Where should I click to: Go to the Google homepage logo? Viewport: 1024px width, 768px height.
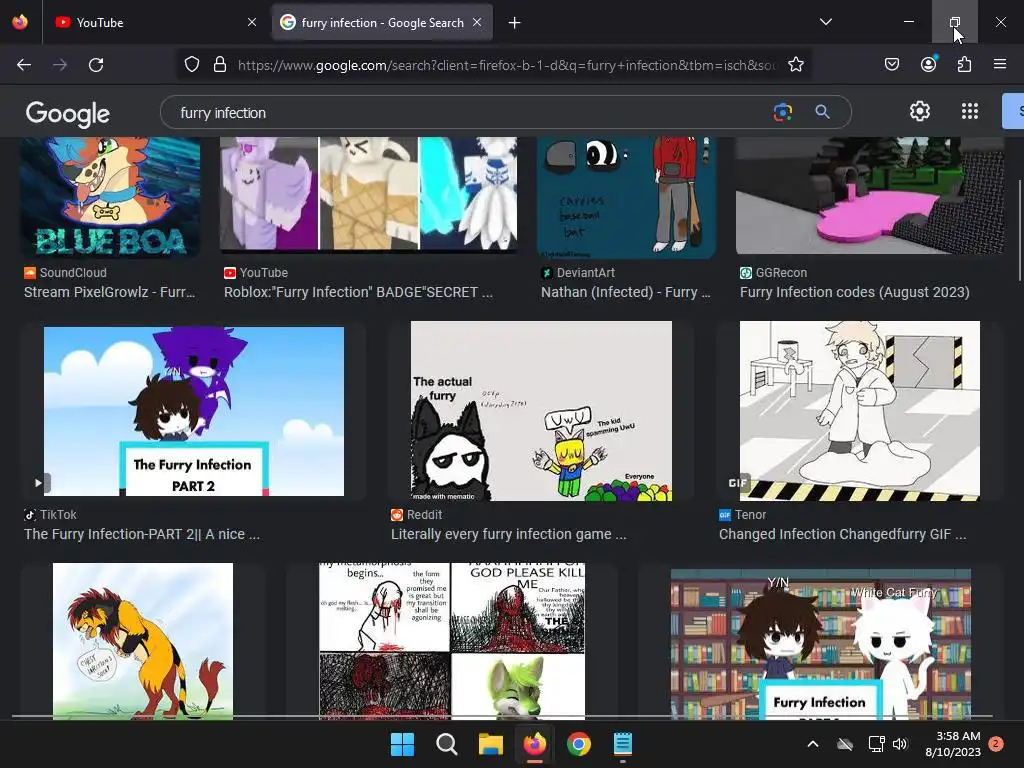click(68, 114)
